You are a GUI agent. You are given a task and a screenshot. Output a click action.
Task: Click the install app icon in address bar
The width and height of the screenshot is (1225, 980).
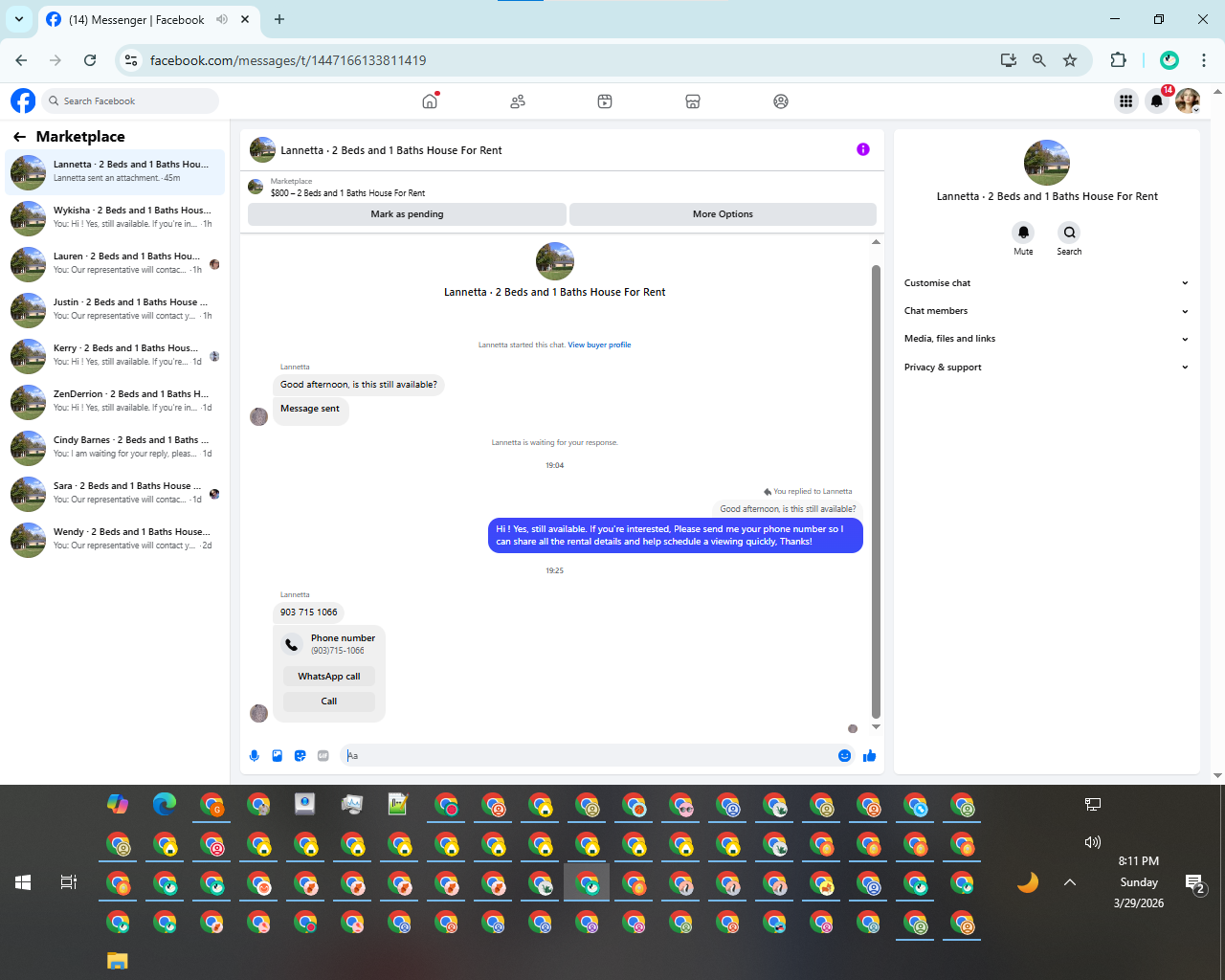click(x=1009, y=60)
